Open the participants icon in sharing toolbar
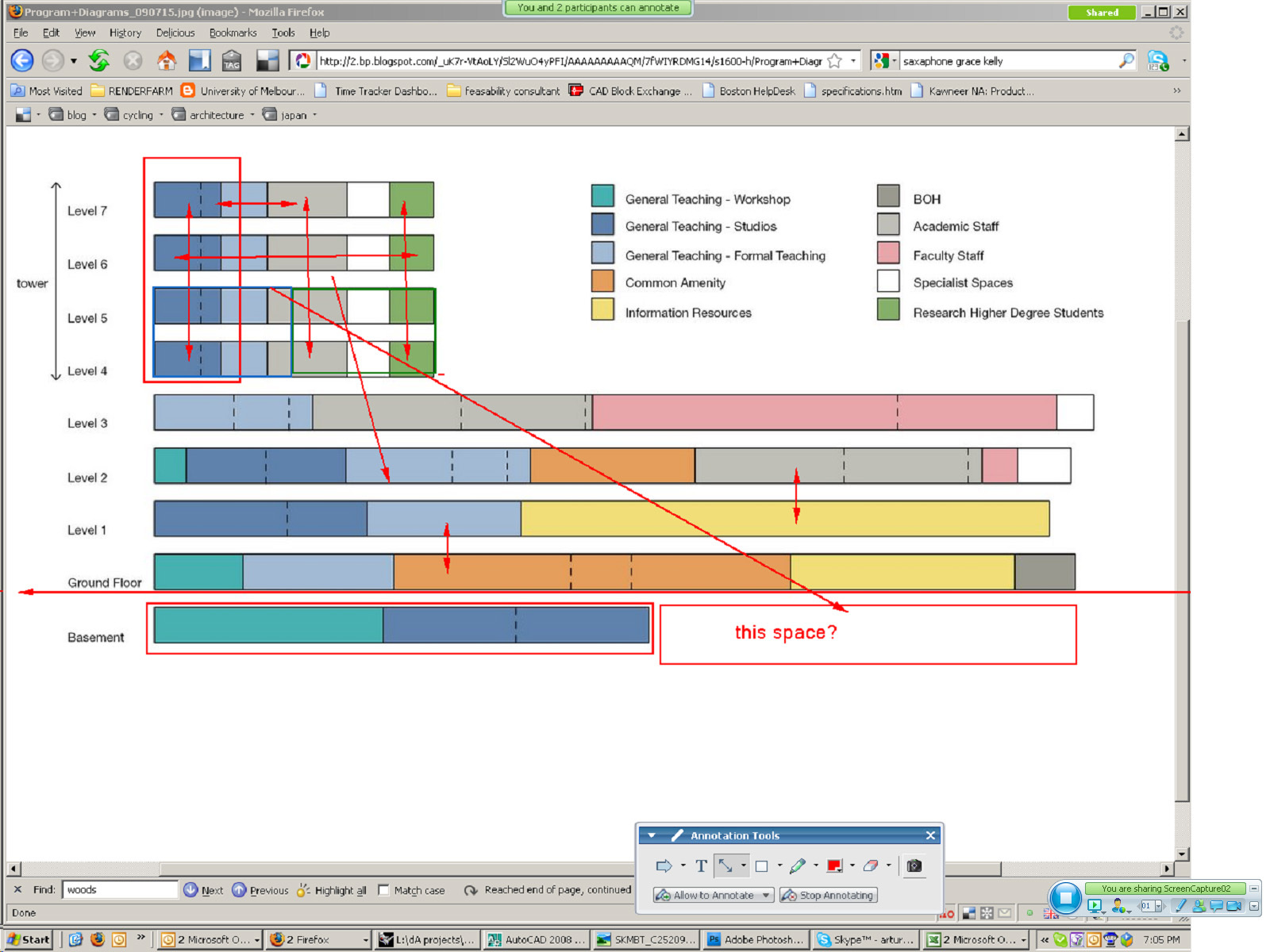Screen dimensions: 1270x952 click(1199, 905)
